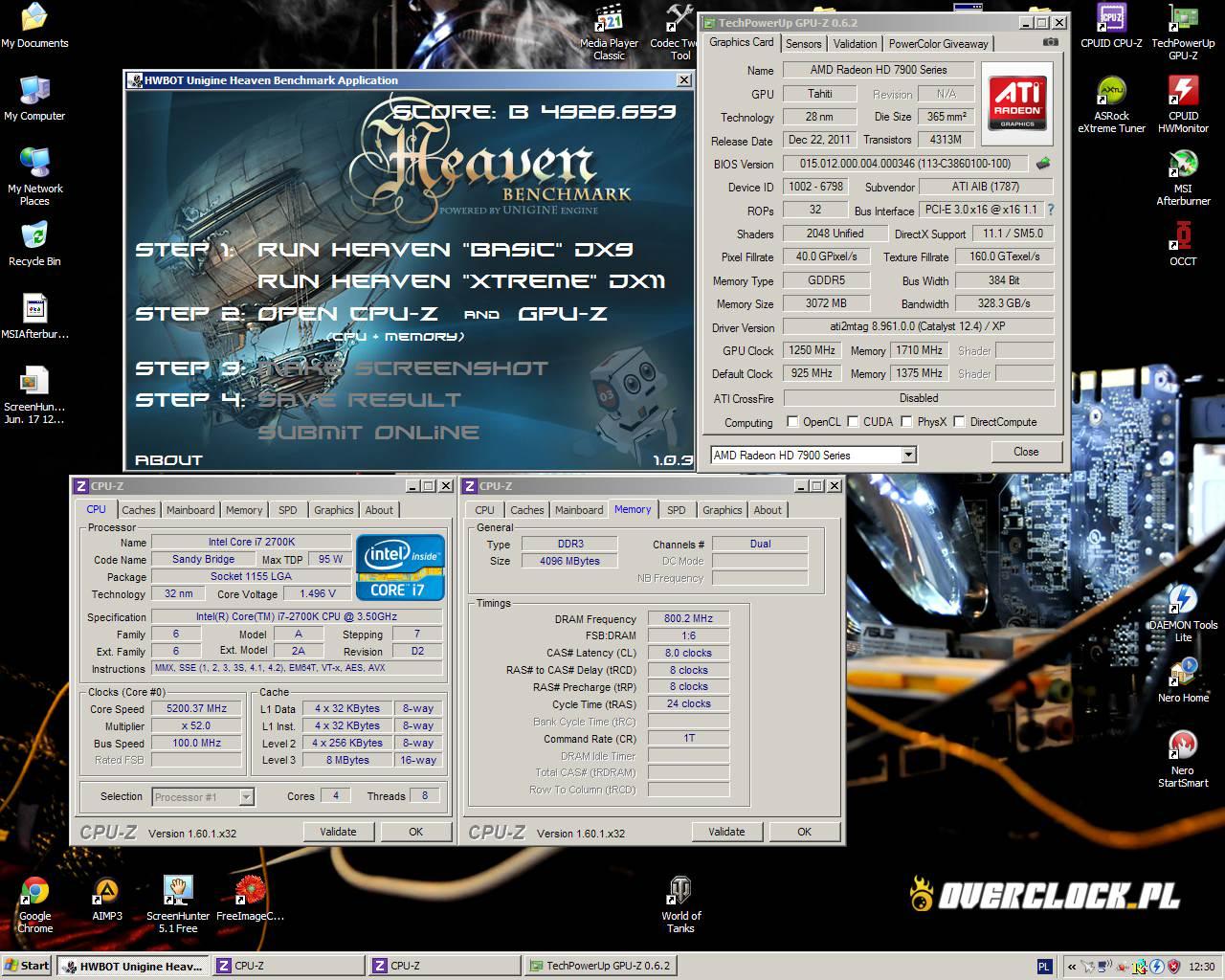
Task: Launch Codec Tweak Tool shortcut
Action: pos(679,33)
